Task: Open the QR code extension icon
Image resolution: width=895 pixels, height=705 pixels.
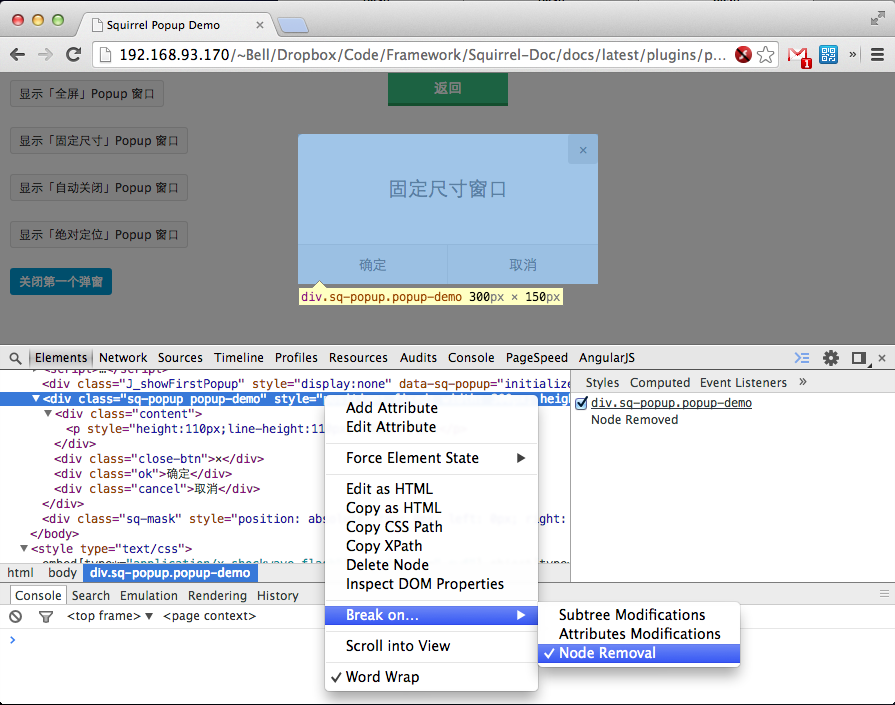Action: 828,55
